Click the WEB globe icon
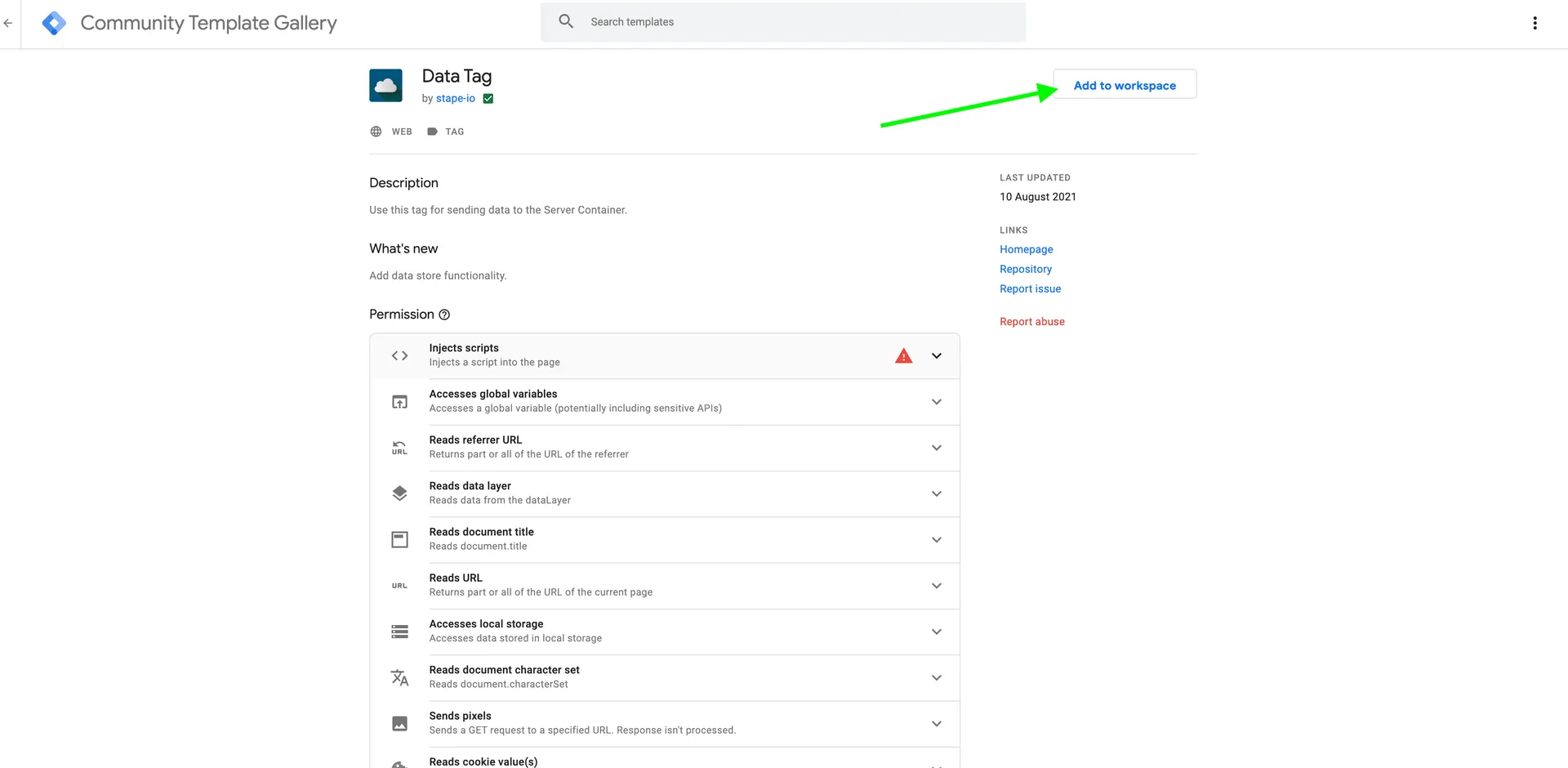The width and height of the screenshot is (1568, 768). click(x=376, y=132)
